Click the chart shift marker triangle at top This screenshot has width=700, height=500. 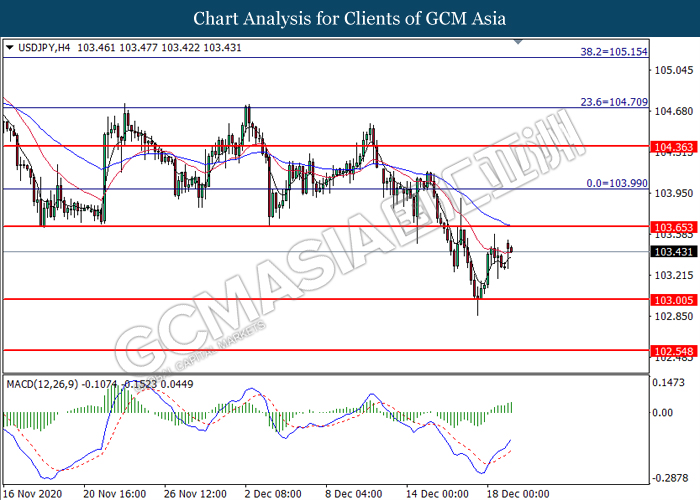(x=518, y=42)
